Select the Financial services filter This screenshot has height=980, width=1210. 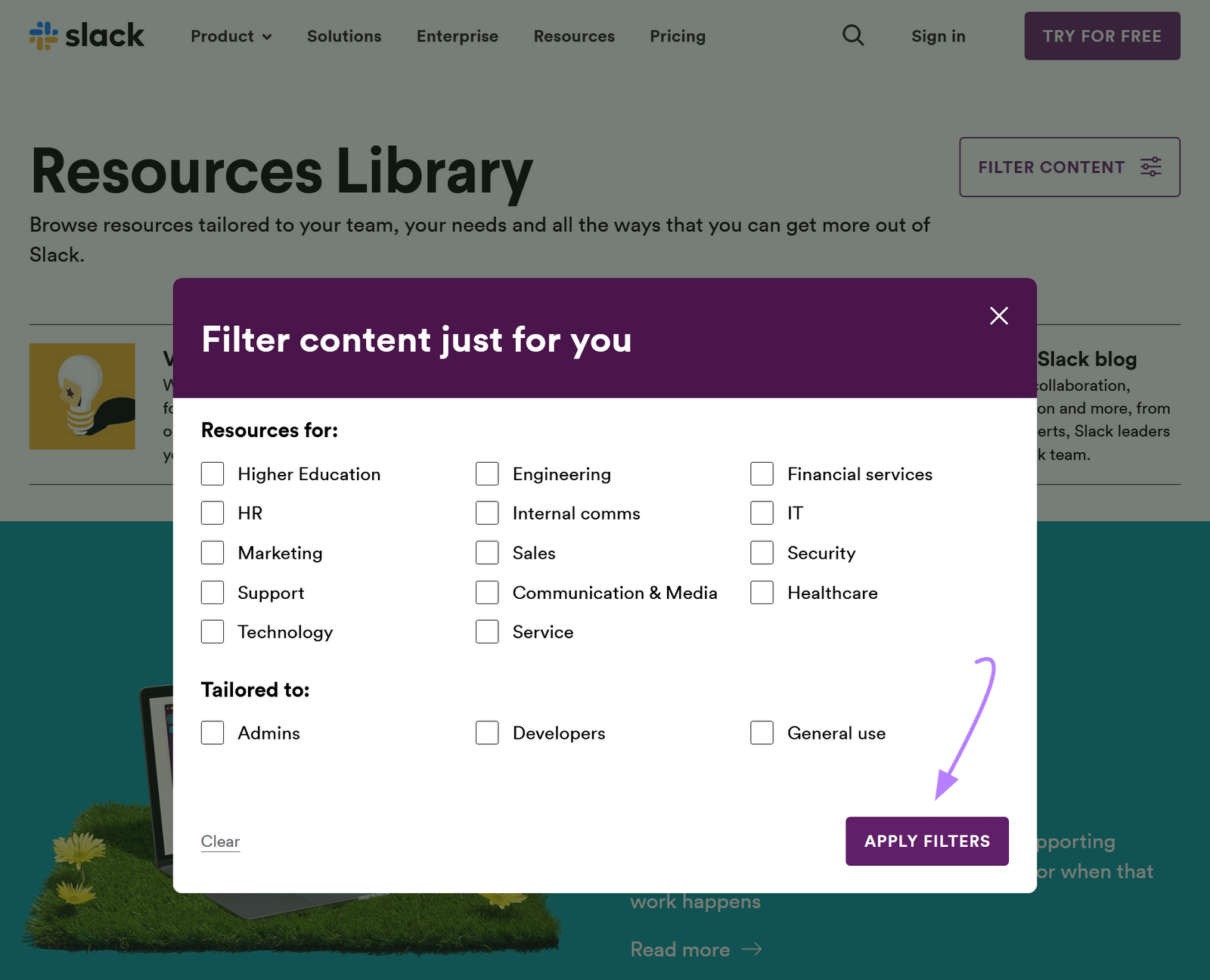[x=762, y=473]
